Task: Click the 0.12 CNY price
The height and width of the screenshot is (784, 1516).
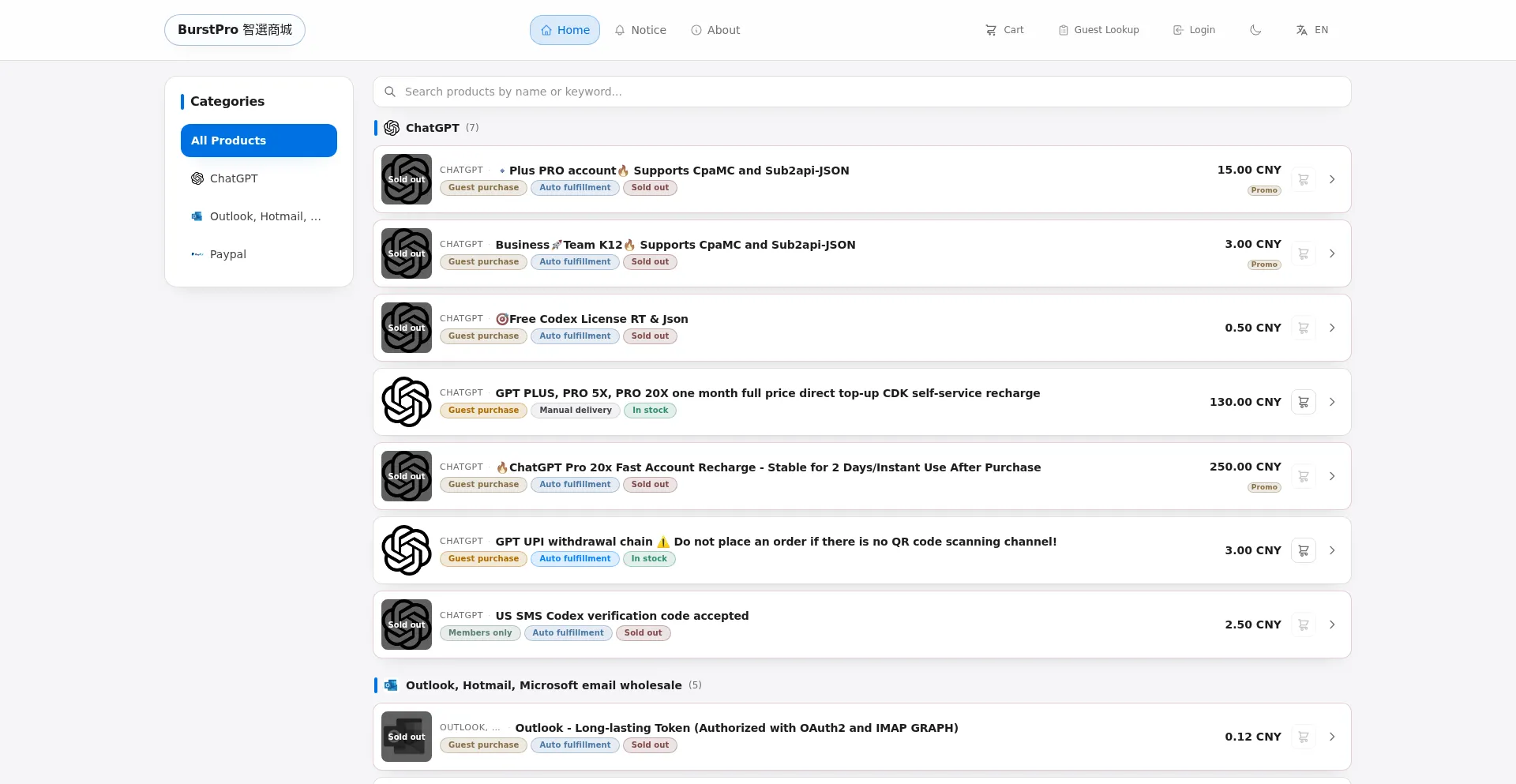Action: (x=1253, y=737)
